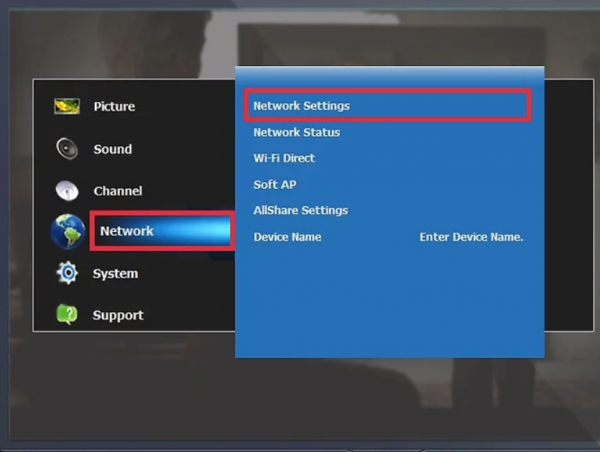This screenshot has height=452, width=600.
Task: Open Network Settings
Action: point(388,106)
